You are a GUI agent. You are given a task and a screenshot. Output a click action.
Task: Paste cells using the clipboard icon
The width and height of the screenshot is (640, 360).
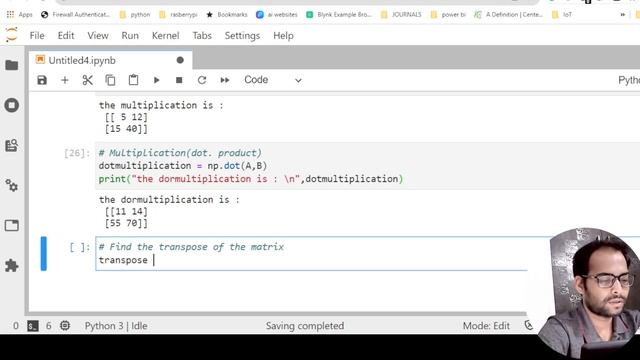(x=133, y=80)
